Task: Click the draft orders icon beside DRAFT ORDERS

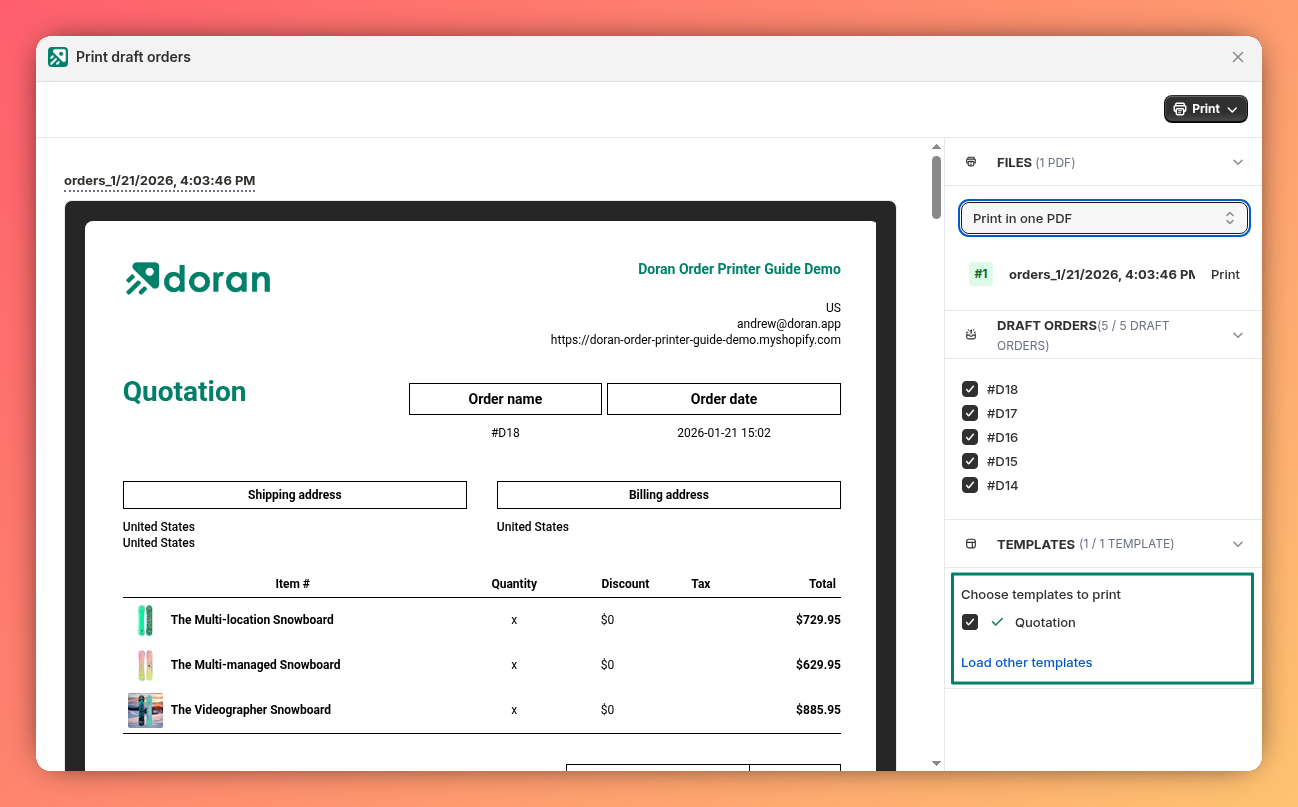Action: click(x=970, y=334)
